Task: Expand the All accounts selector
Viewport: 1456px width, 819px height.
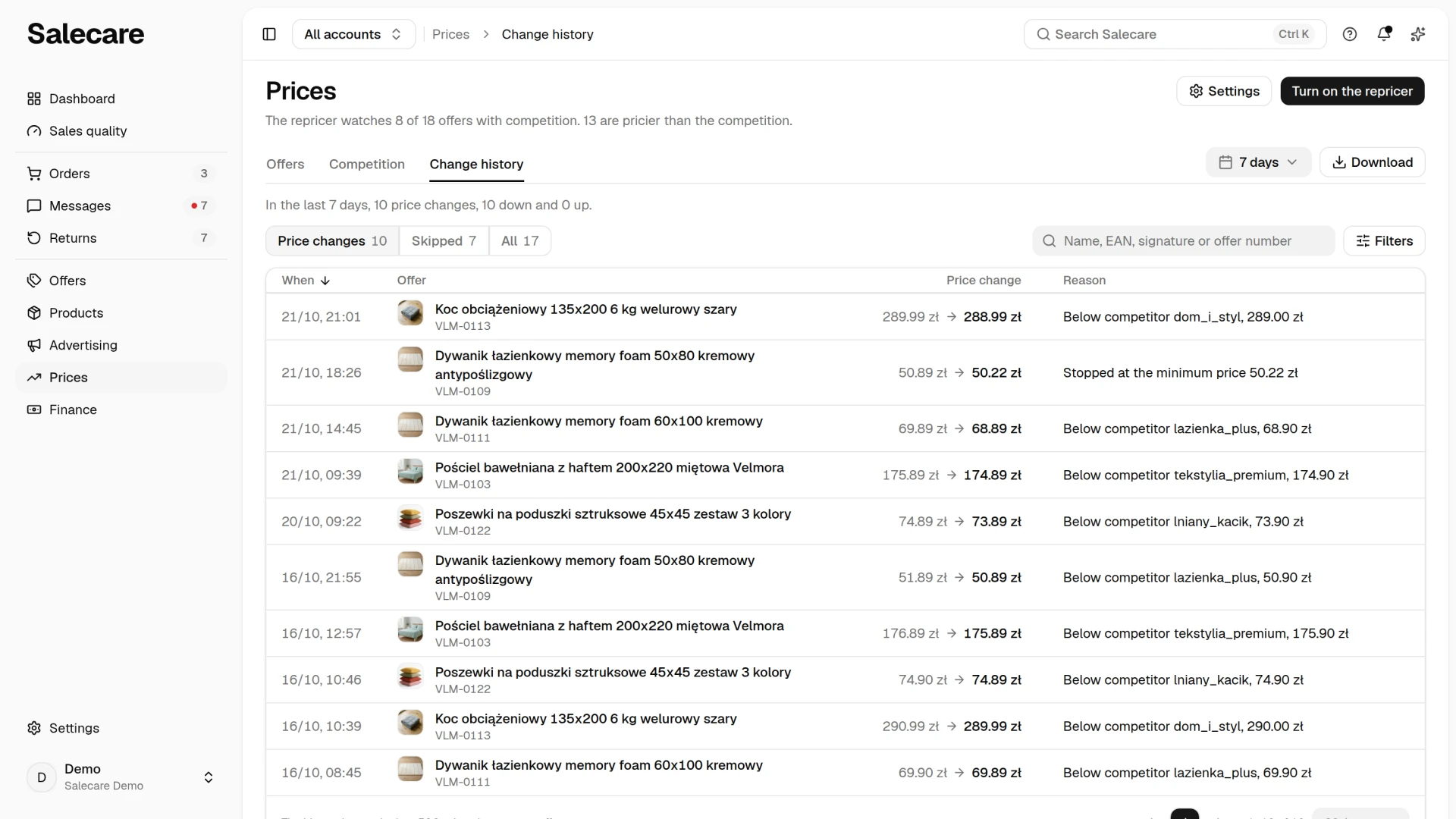Action: (x=353, y=34)
